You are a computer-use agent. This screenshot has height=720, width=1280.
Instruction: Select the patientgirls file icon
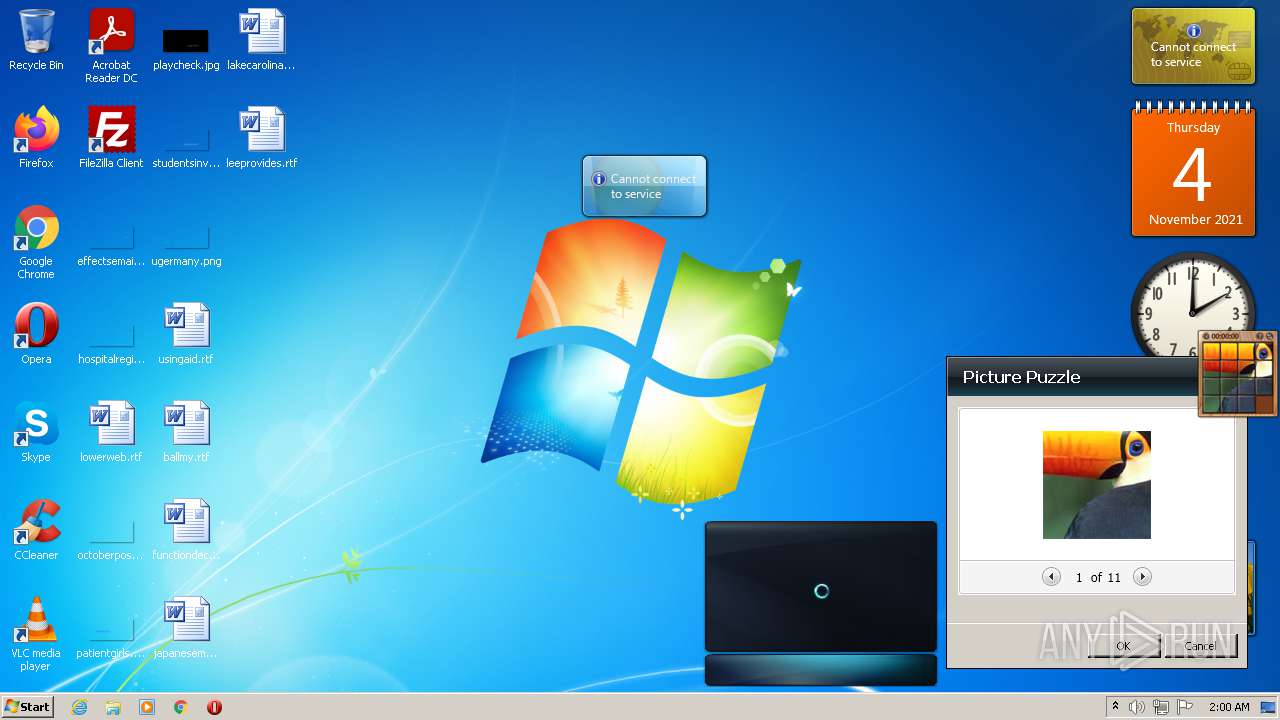[x=111, y=640]
